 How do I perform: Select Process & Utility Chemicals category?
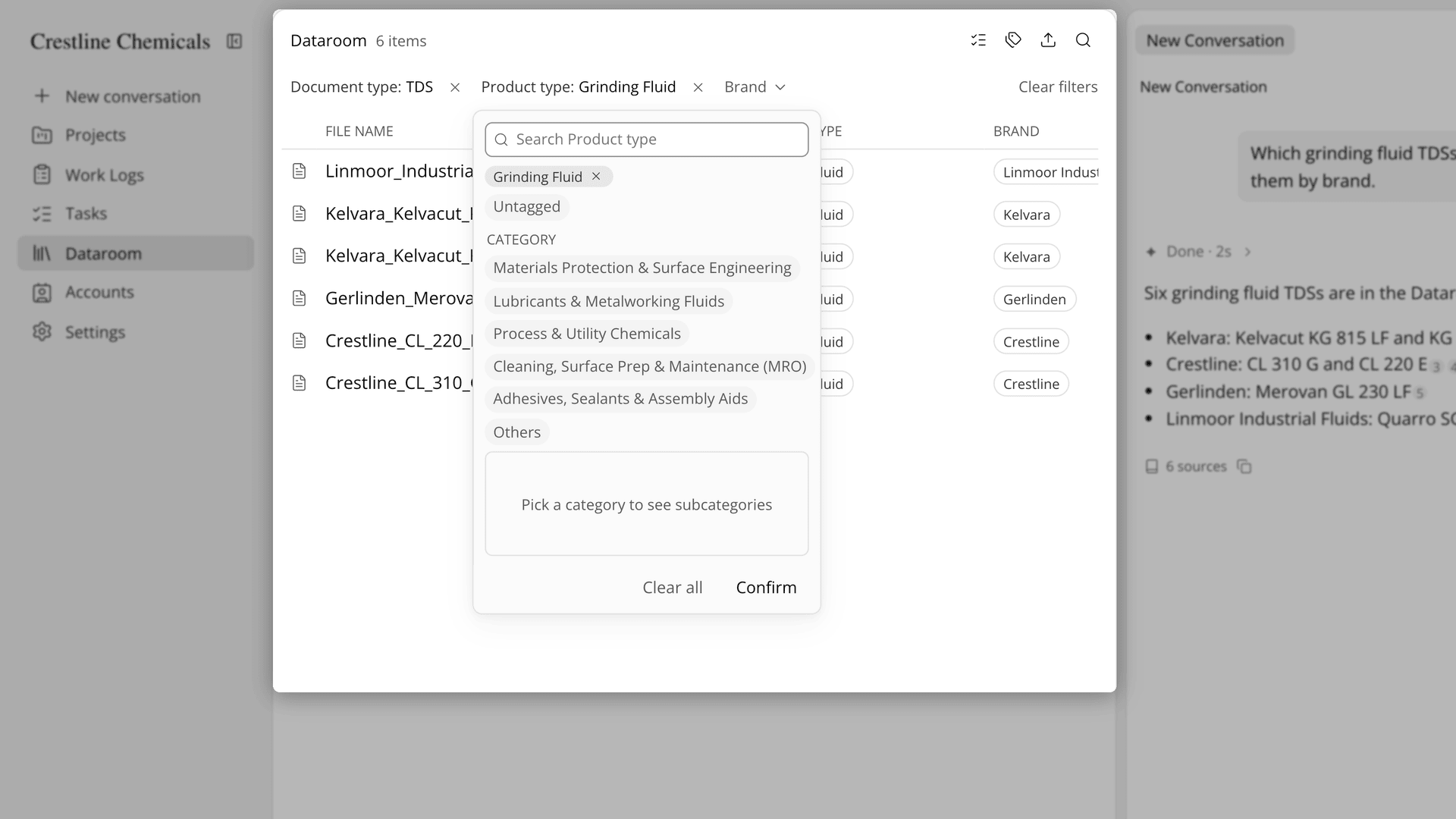(x=587, y=334)
